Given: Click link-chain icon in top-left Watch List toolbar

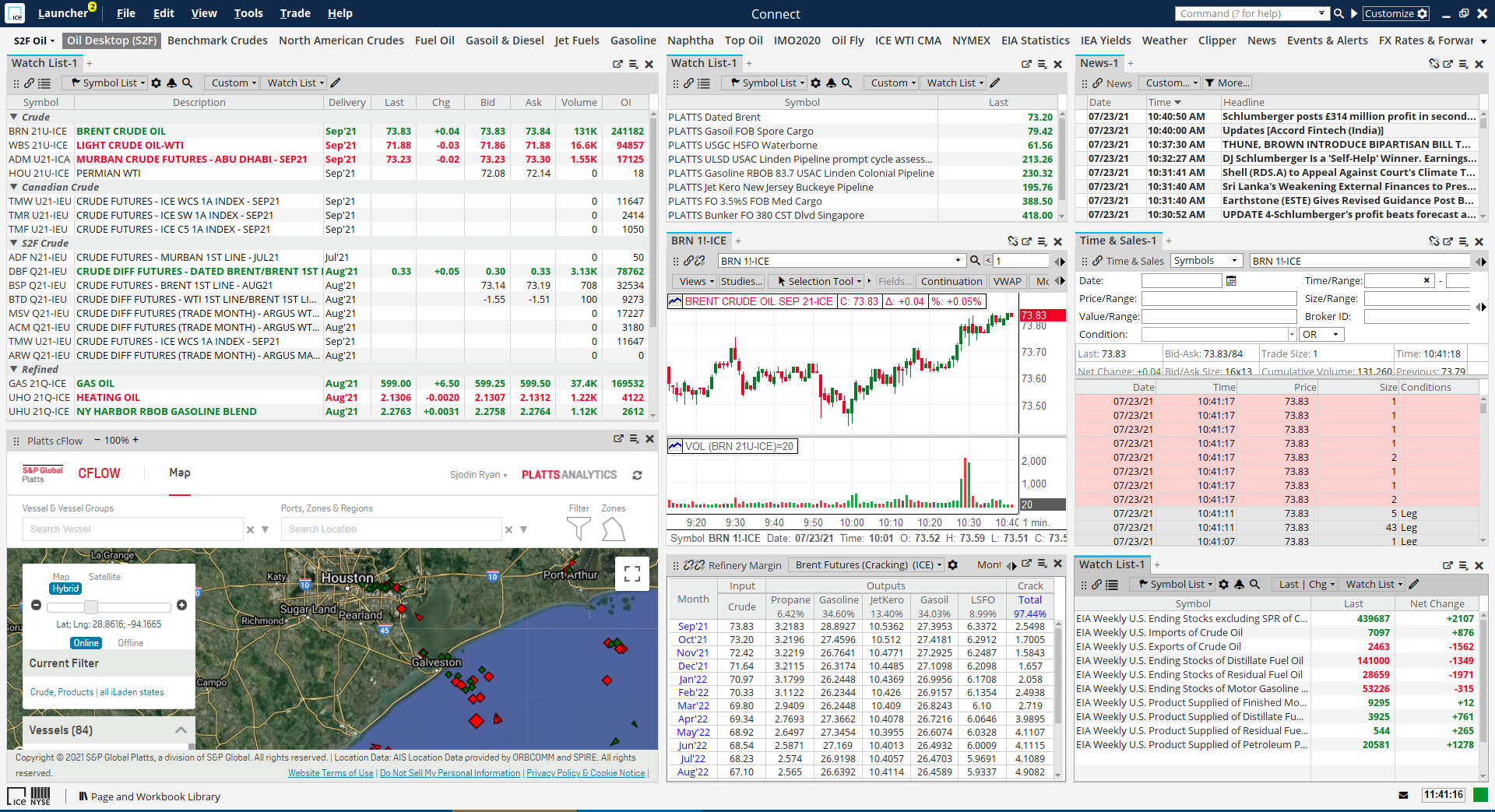Looking at the screenshot, I should coord(29,83).
